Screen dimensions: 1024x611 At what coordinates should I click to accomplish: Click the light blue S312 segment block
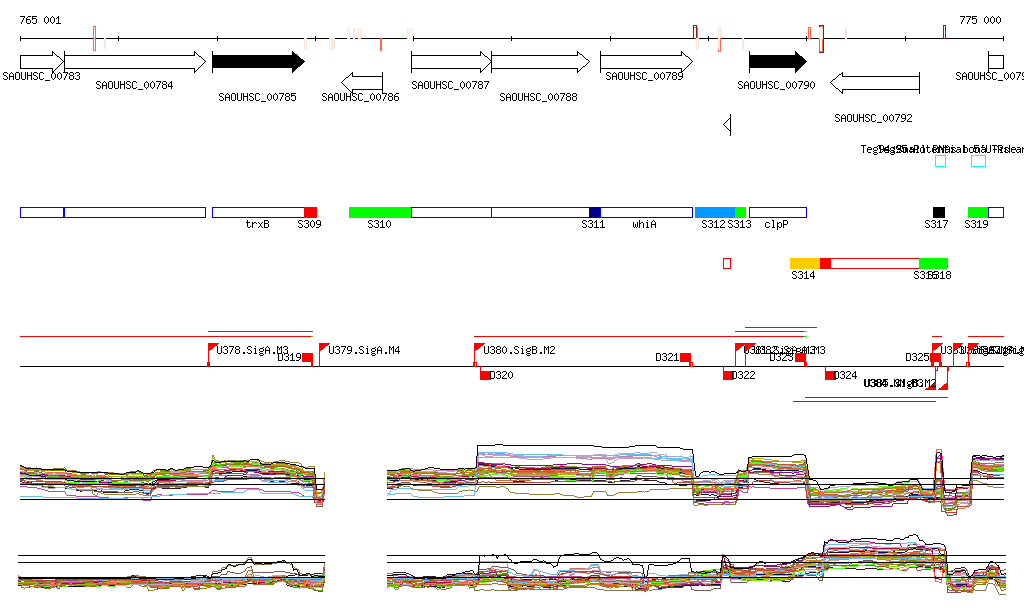[715, 212]
